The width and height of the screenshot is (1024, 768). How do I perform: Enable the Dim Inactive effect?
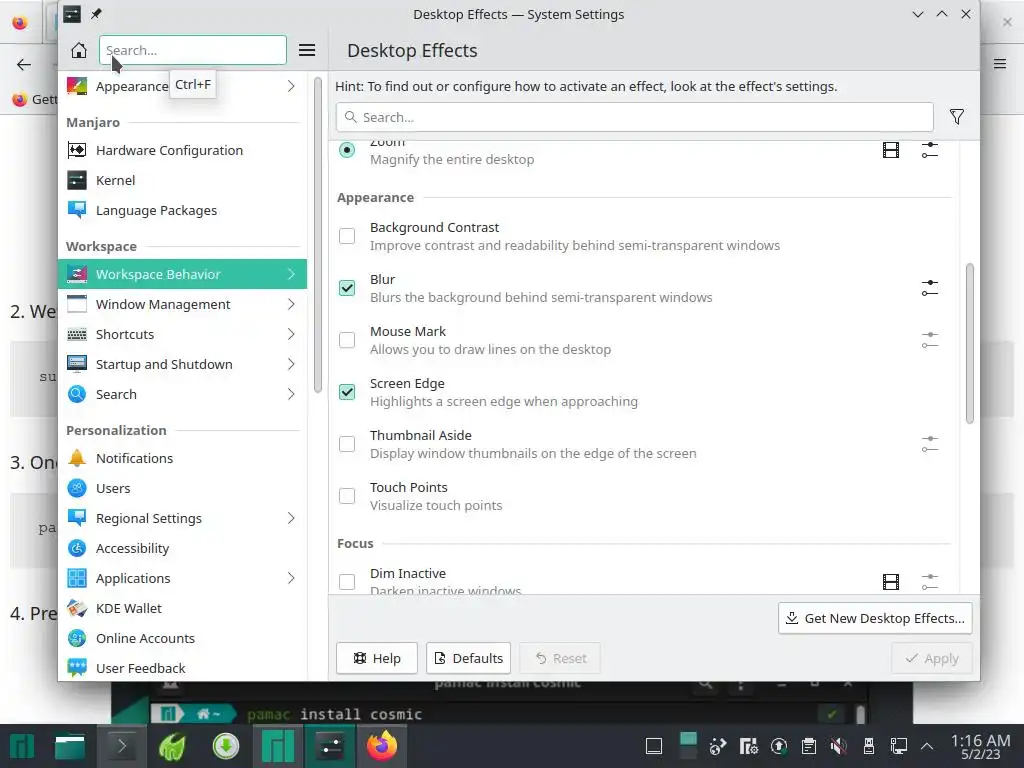pos(347,581)
